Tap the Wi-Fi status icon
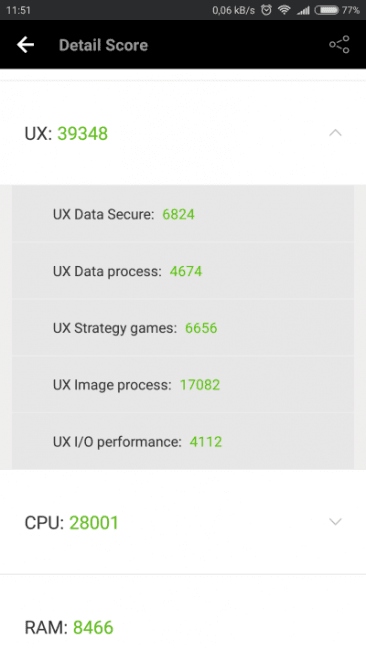366x650 pixels. tap(284, 10)
